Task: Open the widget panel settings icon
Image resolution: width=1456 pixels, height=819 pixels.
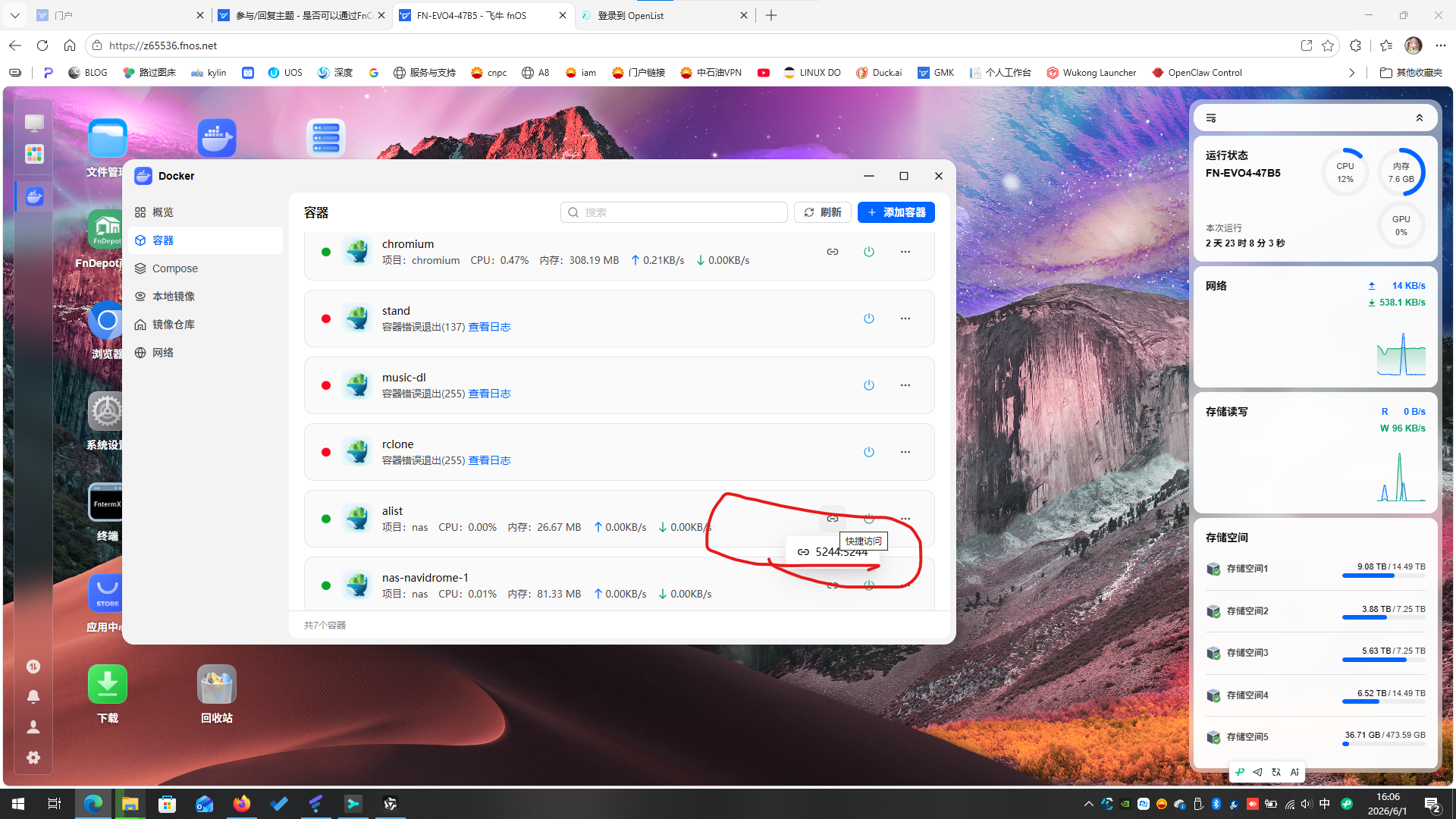Action: point(1211,118)
